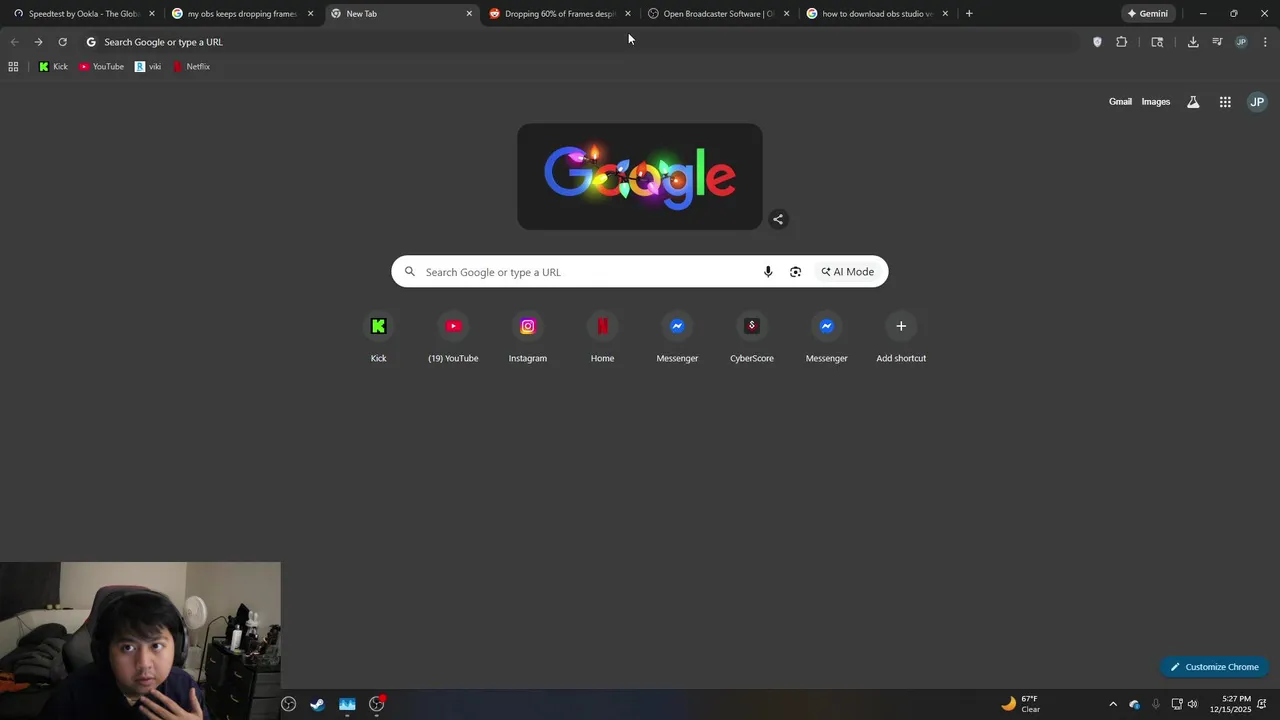Open the YouTube bookmark in bookmarks bar

tap(101, 67)
